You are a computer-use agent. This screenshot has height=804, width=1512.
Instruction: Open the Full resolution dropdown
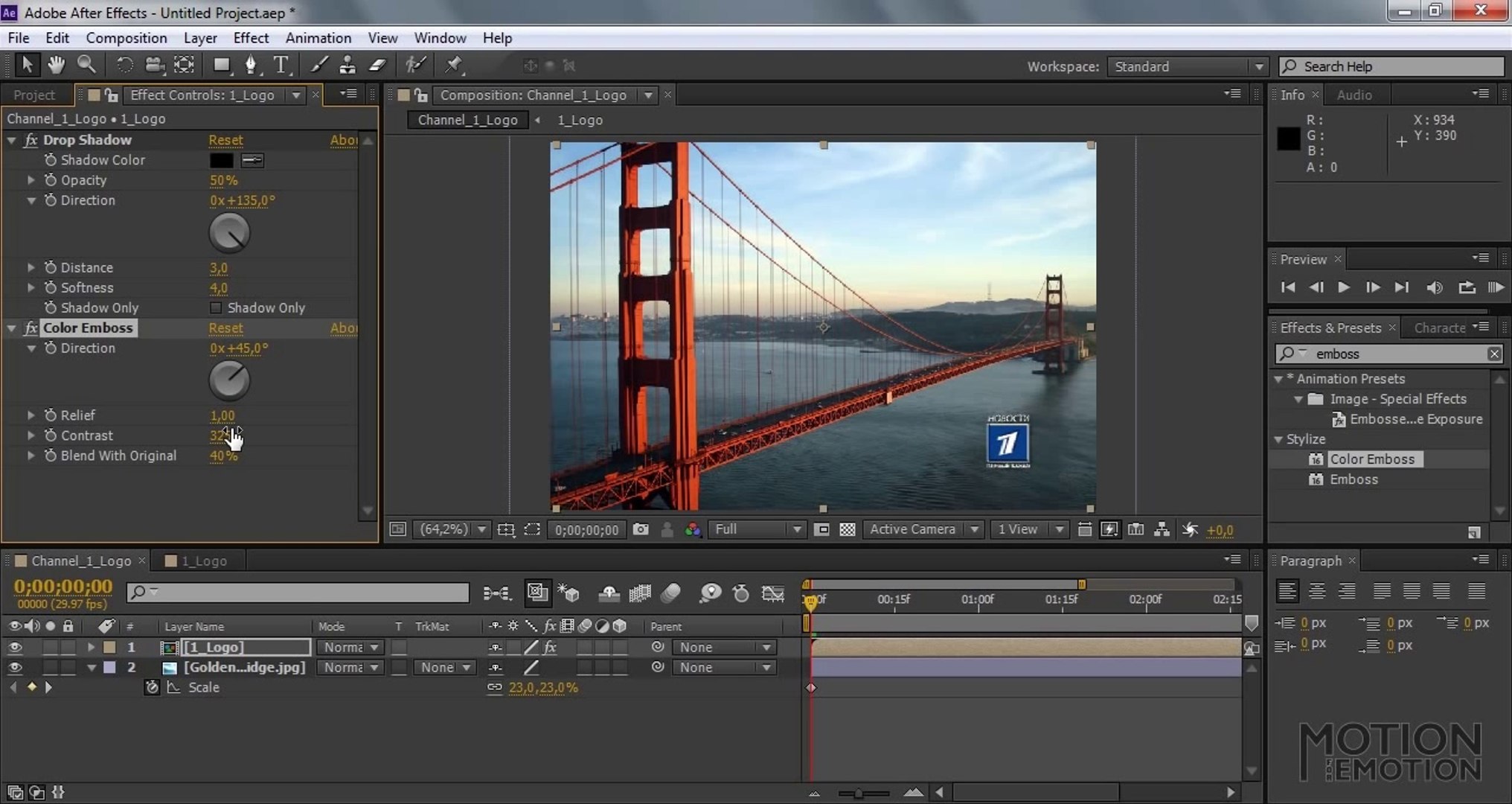coord(757,529)
